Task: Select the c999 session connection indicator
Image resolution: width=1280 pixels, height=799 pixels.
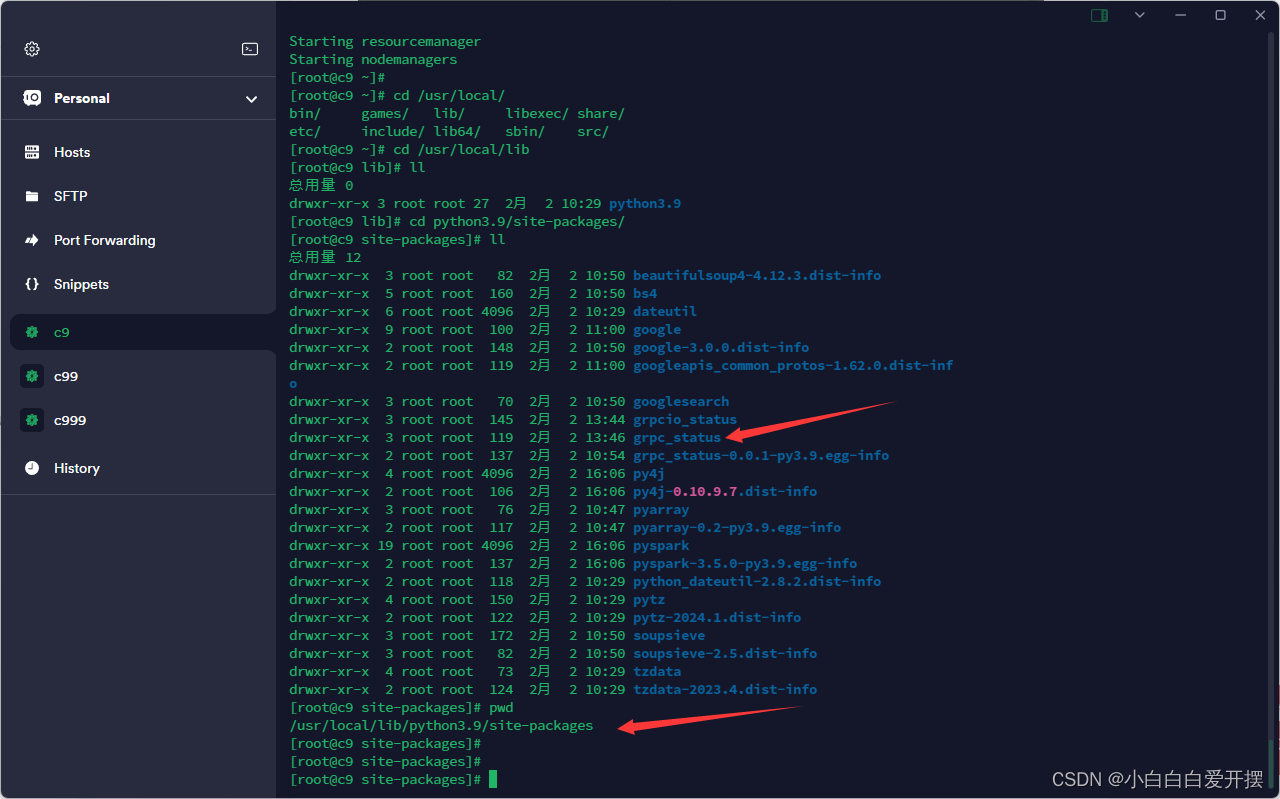Action: 30,420
